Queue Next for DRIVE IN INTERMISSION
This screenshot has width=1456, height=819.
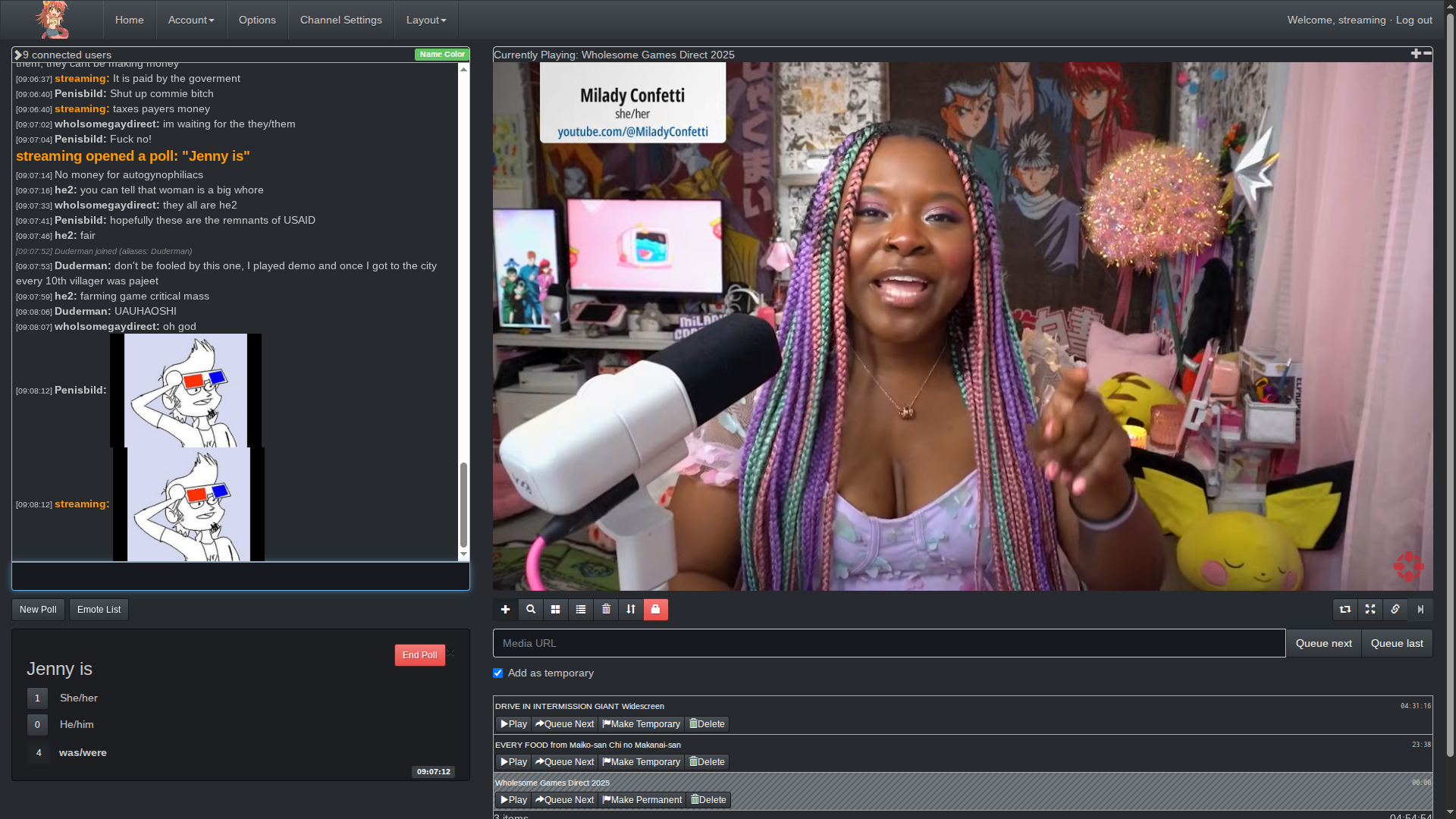tap(565, 724)
